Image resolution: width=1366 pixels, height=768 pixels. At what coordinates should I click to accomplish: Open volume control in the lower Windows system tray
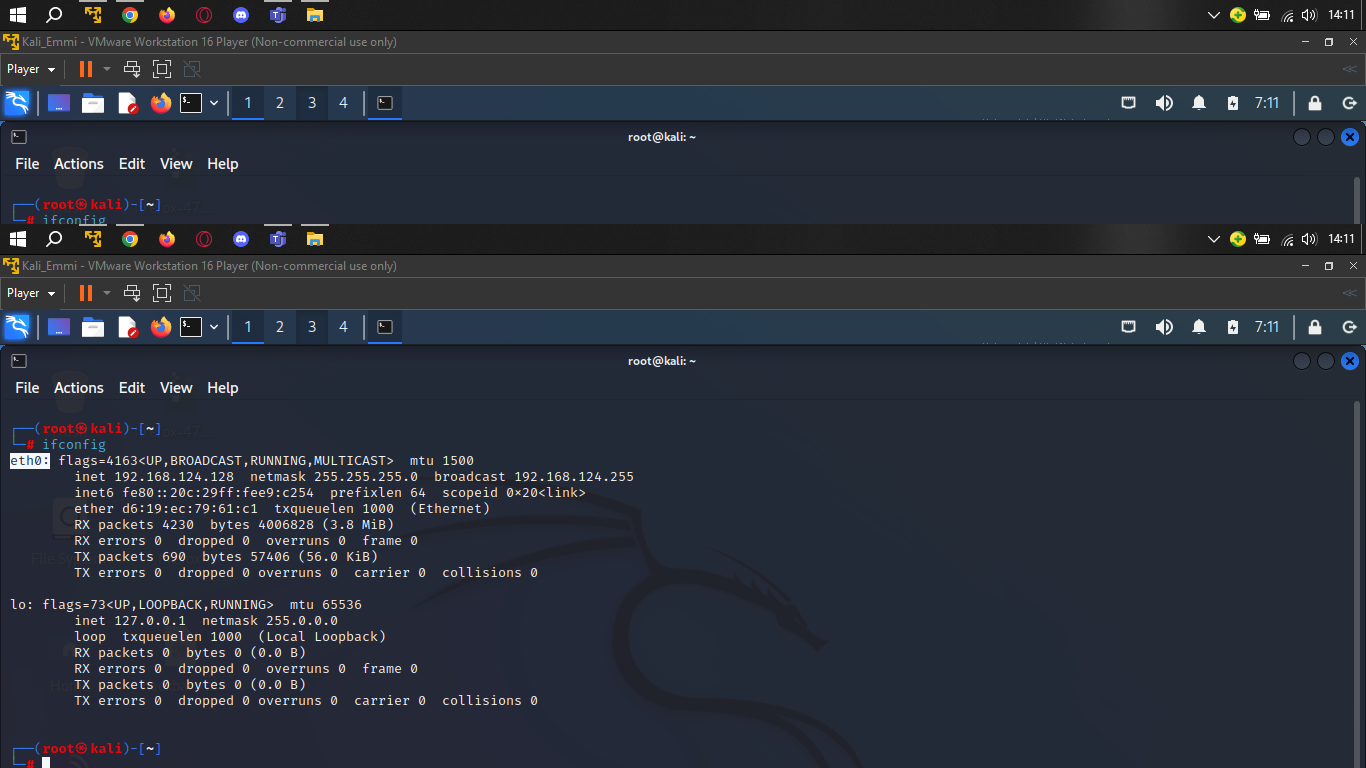[x=1309, y=239]
